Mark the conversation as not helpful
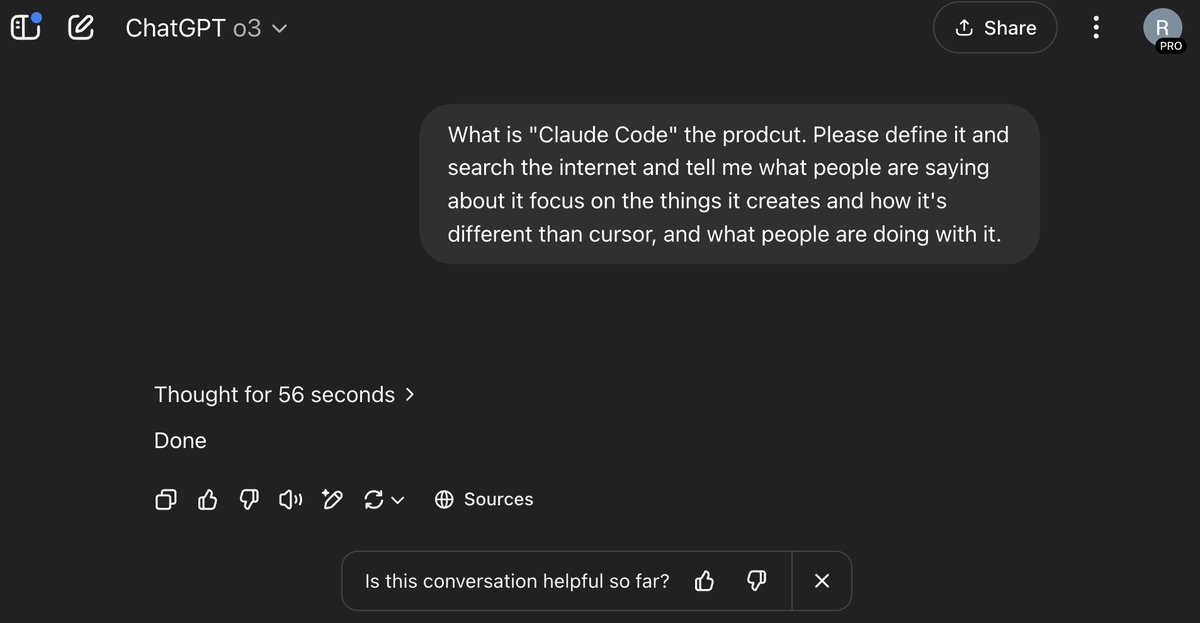Image resolution: width=1200 pixels, height=623 pixels. (757, 581)
